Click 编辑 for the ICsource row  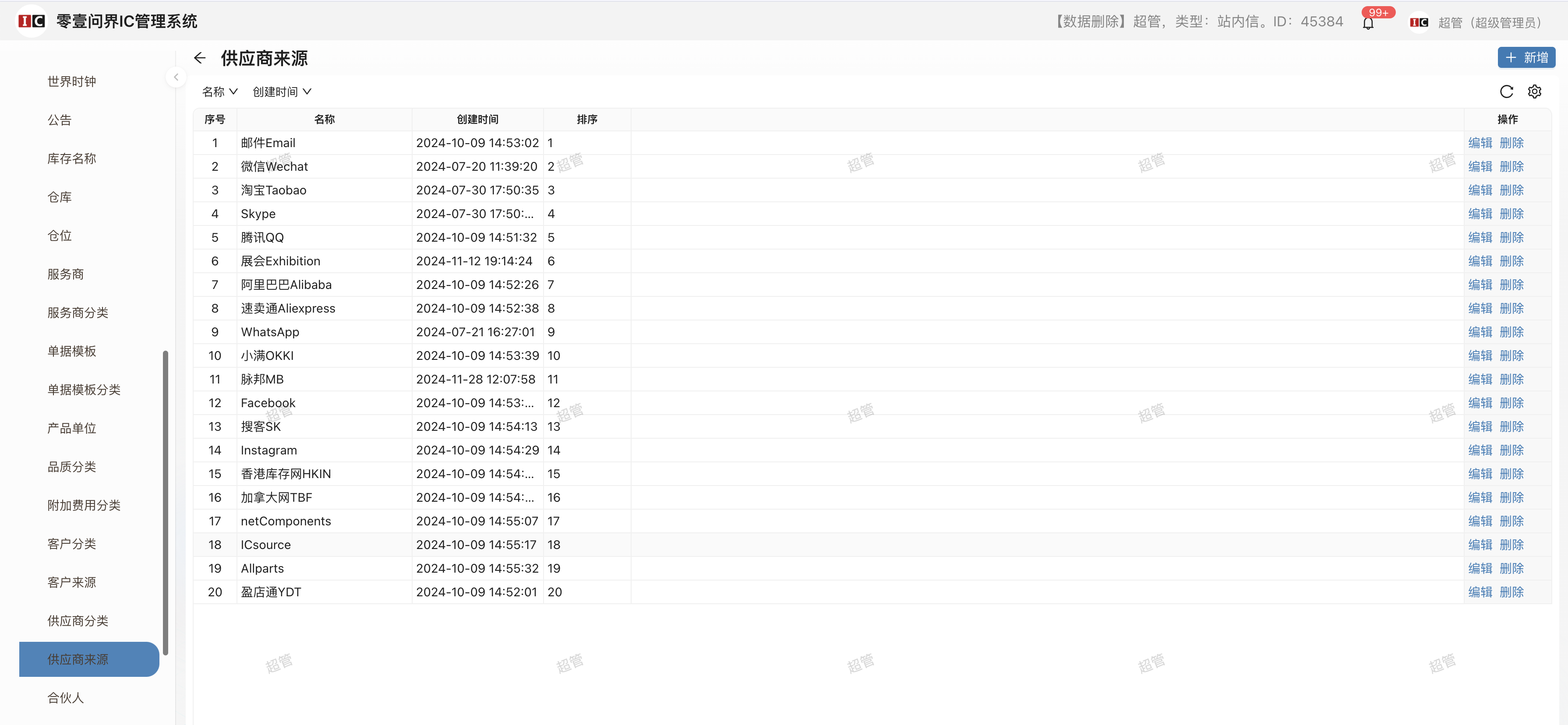pyautogui.click(x=1480, y=545)
